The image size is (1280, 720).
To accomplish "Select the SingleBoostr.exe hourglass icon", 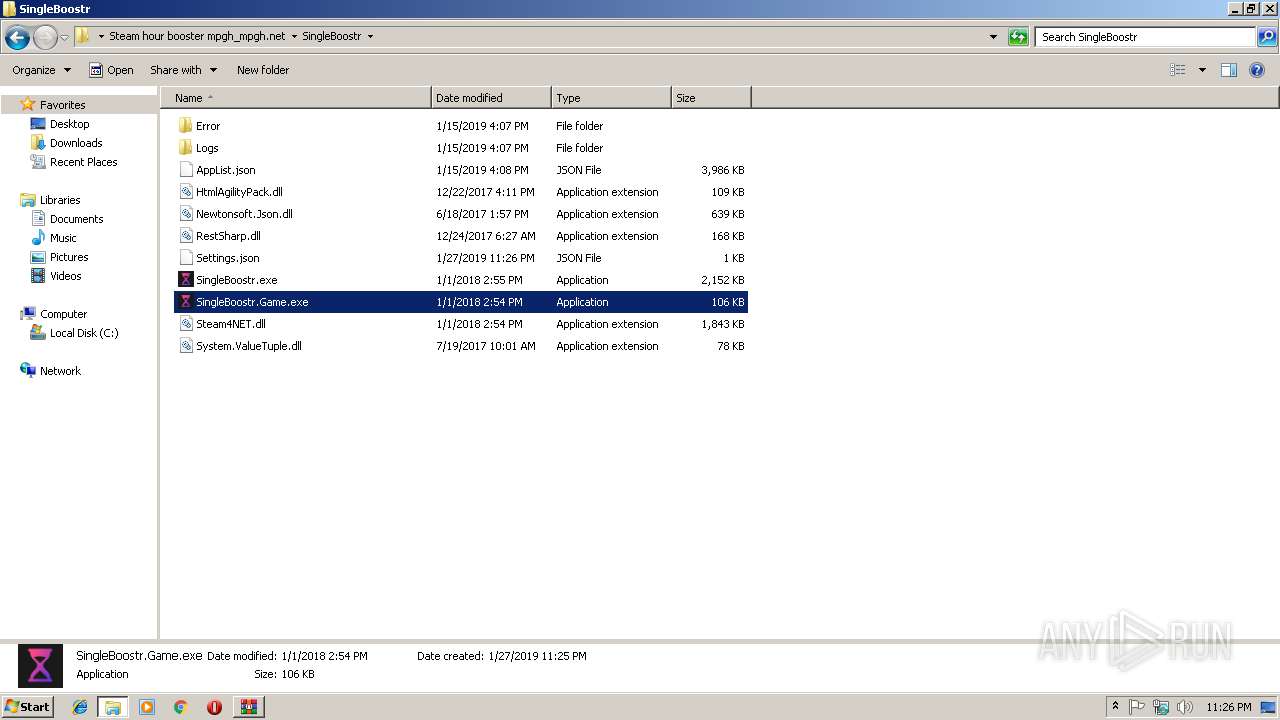I will point(185,280).
